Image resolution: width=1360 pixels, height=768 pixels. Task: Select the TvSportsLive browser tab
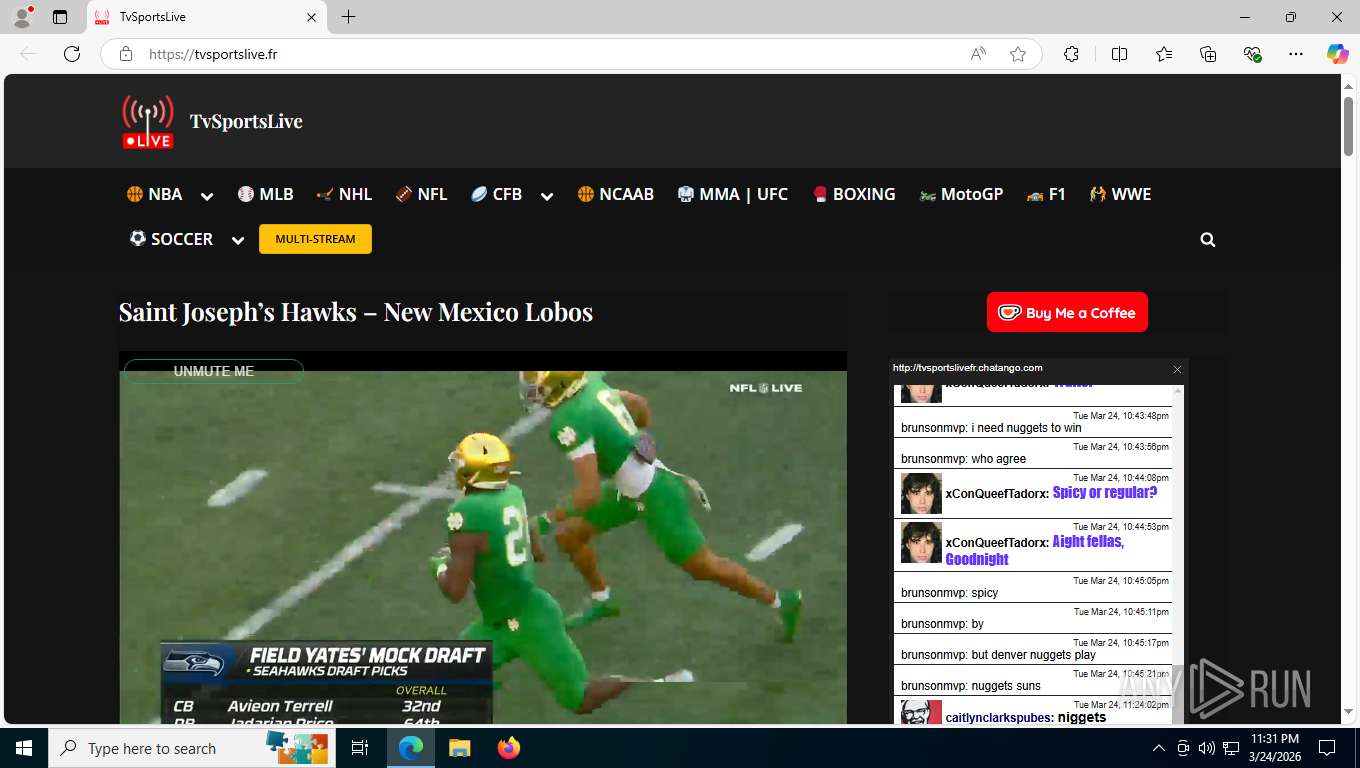[x=207, y=17]
